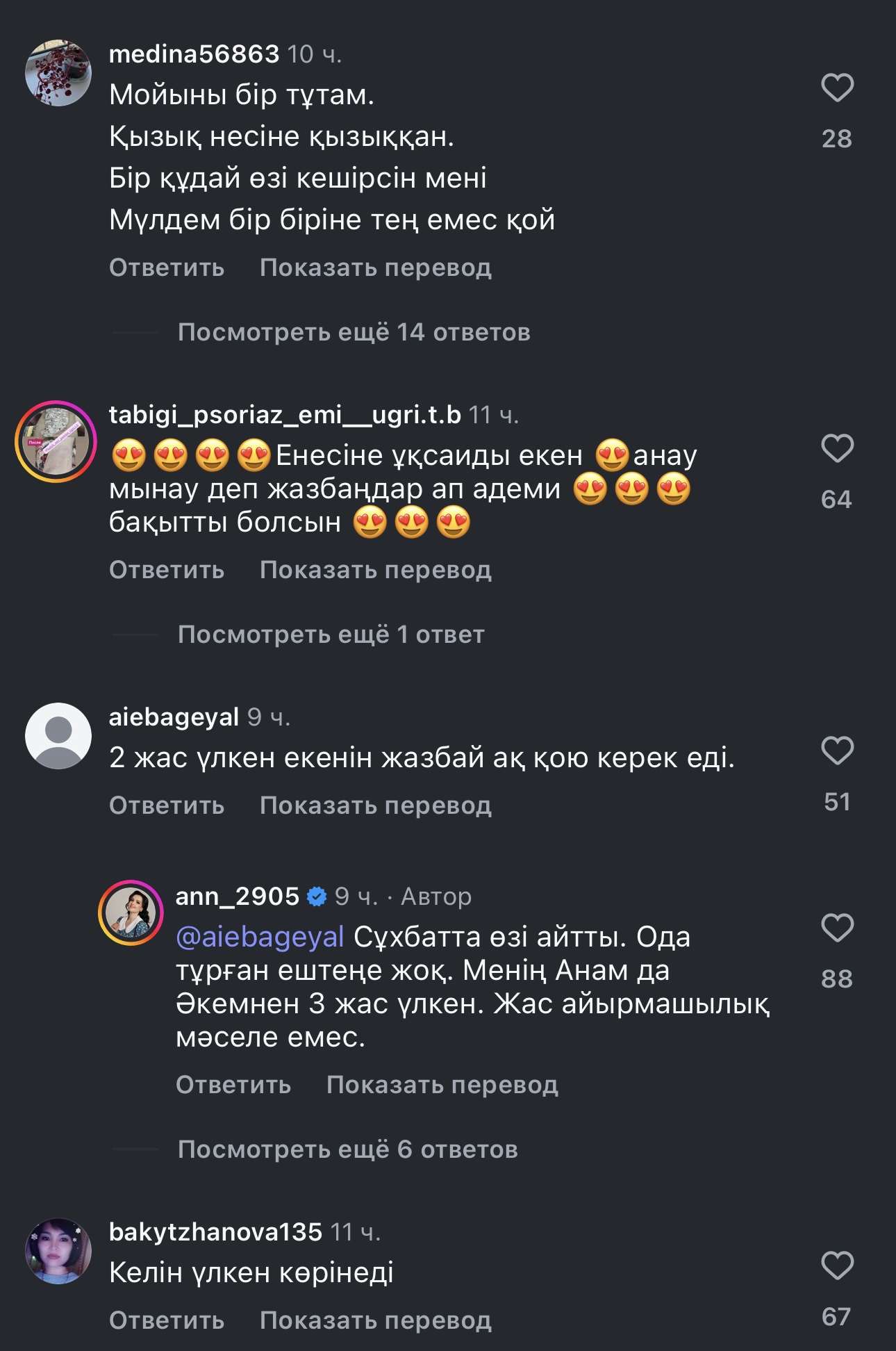Expand 1 more reply under tabigi_psoriaz comment
This screenshot has width=896, height=1351.
coord(331,634)
